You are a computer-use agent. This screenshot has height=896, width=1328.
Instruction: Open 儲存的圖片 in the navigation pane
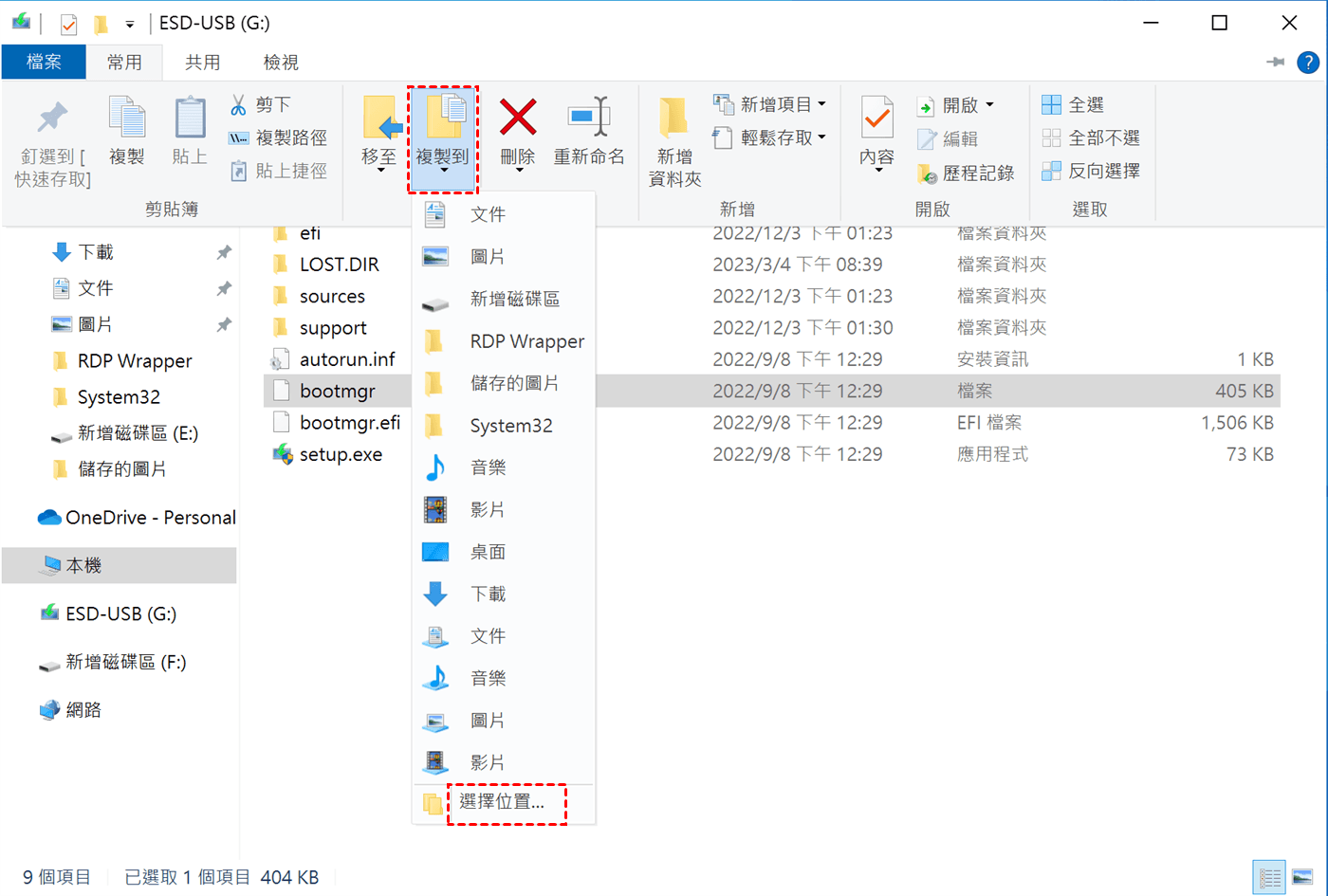(109, 469)
